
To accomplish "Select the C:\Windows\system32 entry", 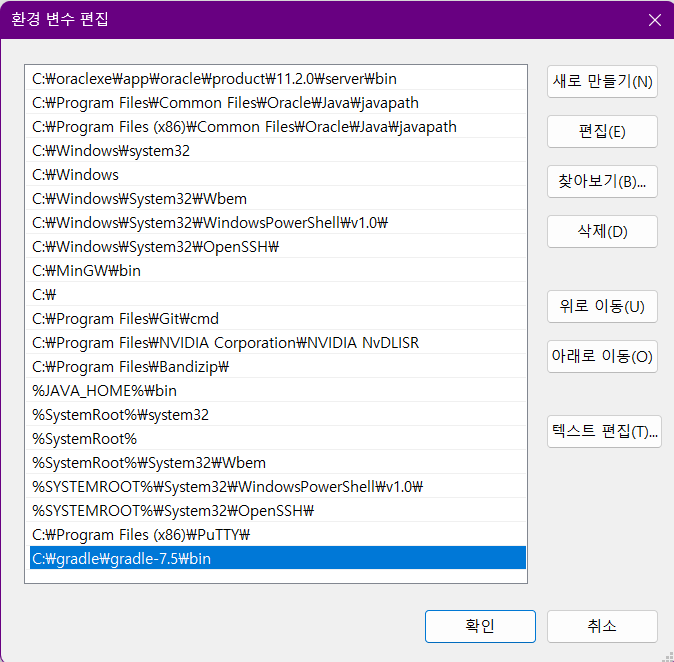I will (278, 151).
